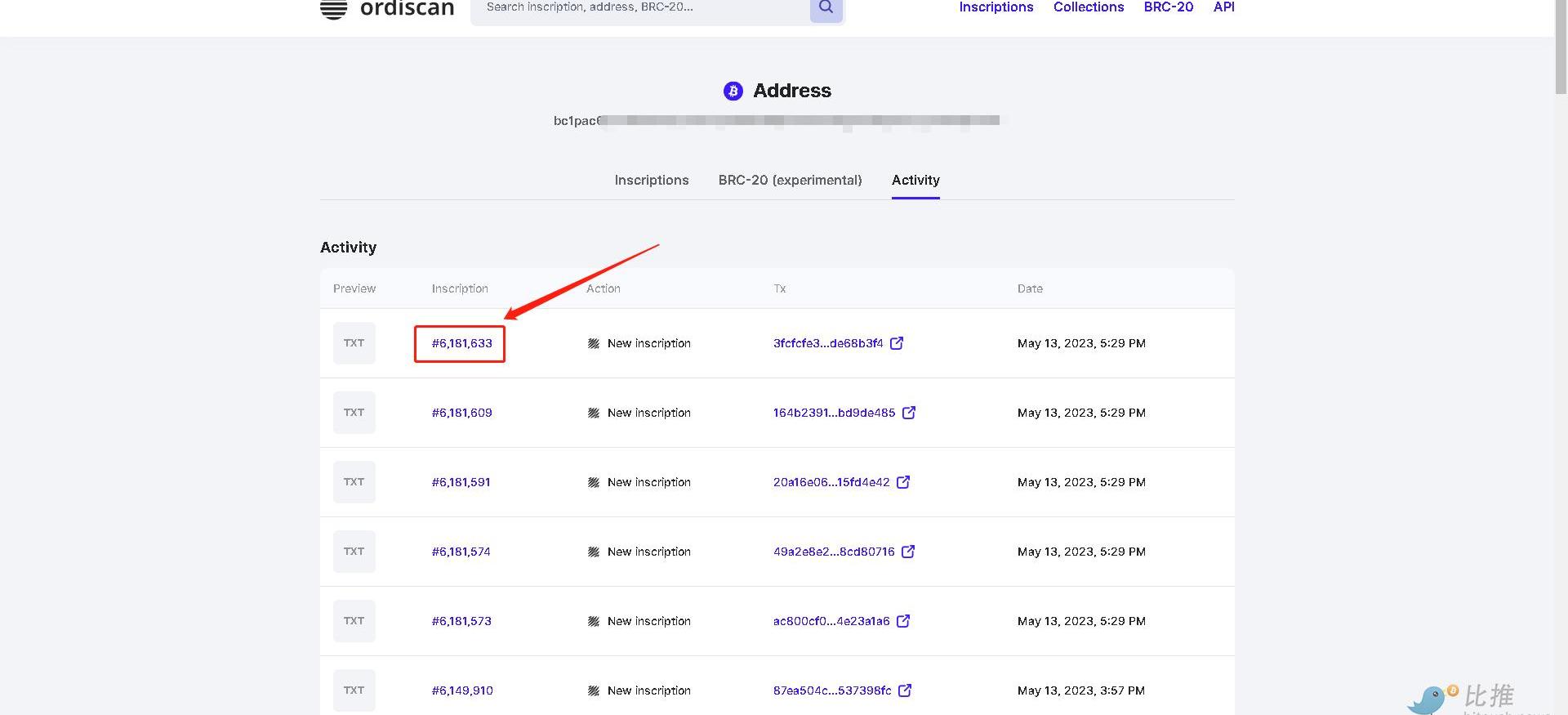Viewport: 1568px width, 715px height.
Task: Open external link icon for tx ac800cf0...4e23a1a6
Action: click(903, 621)
